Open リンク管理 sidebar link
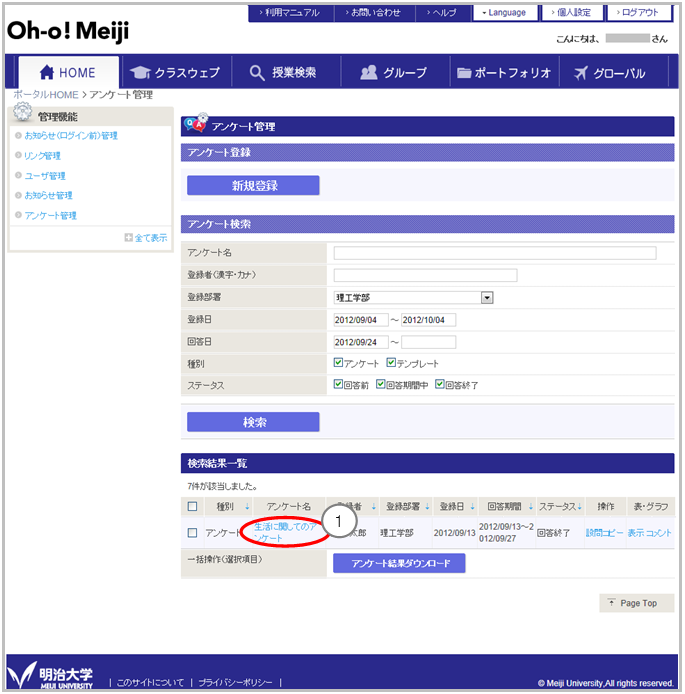This screenshot has width=685, height=694. pyautogui.click(x=42, y=155)
